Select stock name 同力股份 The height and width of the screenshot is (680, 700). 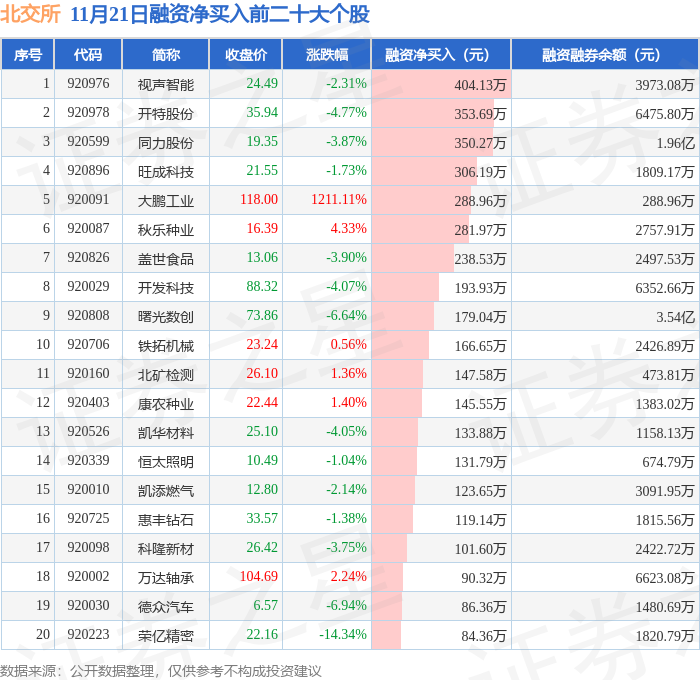[166, 142]
